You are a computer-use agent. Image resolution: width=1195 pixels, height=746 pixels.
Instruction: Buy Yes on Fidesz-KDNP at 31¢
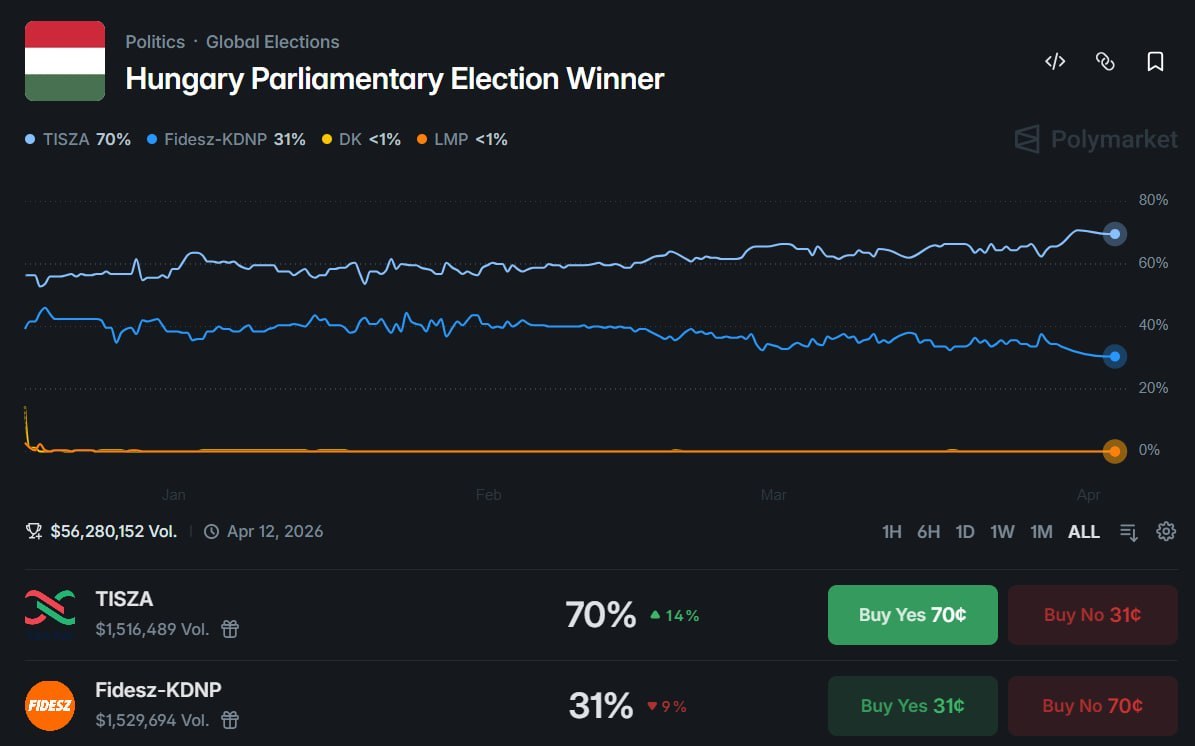[912, 706]
